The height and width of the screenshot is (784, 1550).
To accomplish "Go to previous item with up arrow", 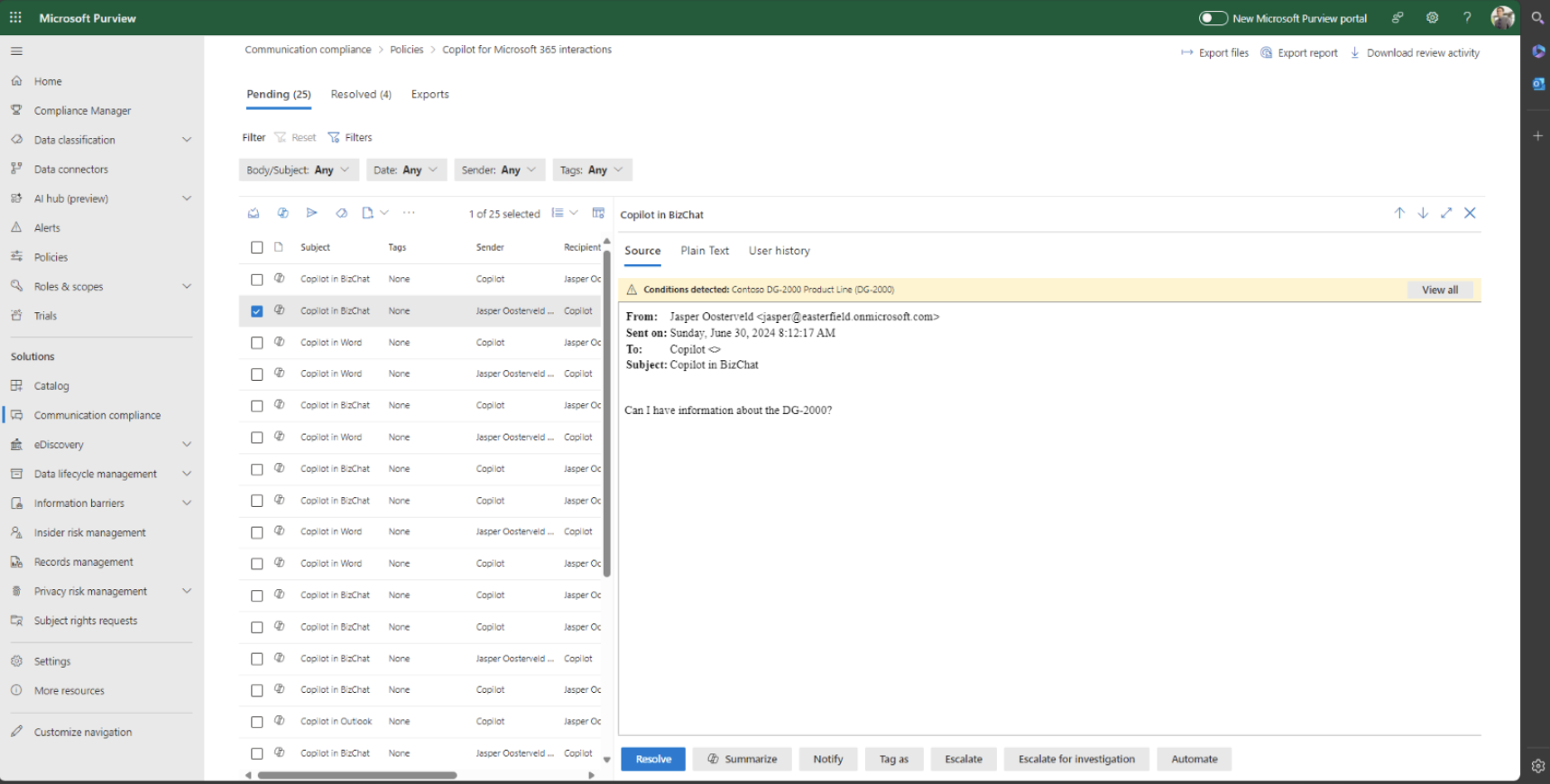I will pyautogui.click(x=1399, y=213).
